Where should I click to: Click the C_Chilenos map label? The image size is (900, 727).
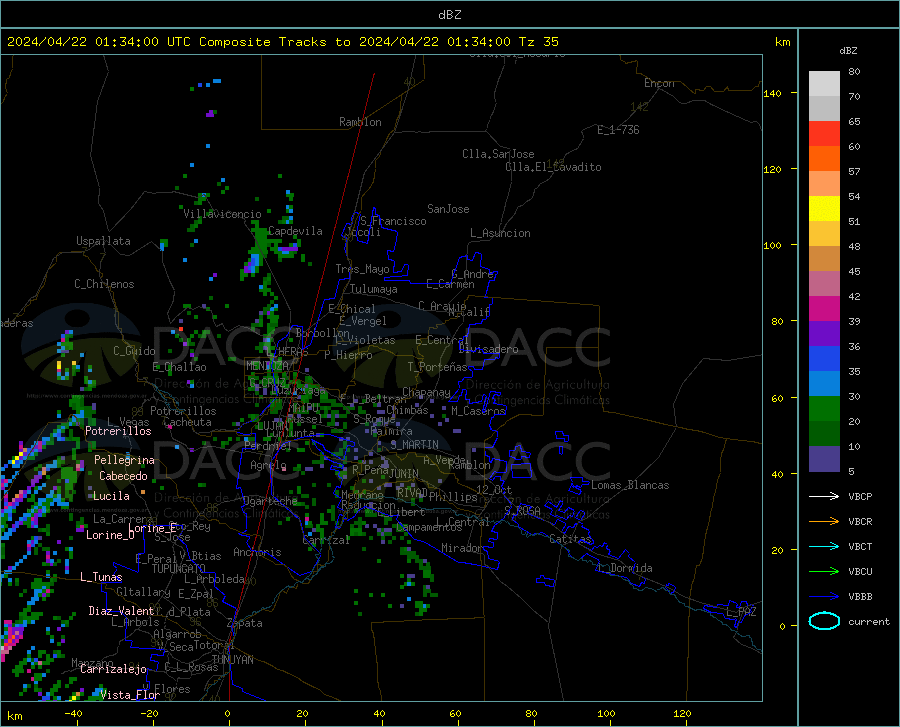(104, 284)
